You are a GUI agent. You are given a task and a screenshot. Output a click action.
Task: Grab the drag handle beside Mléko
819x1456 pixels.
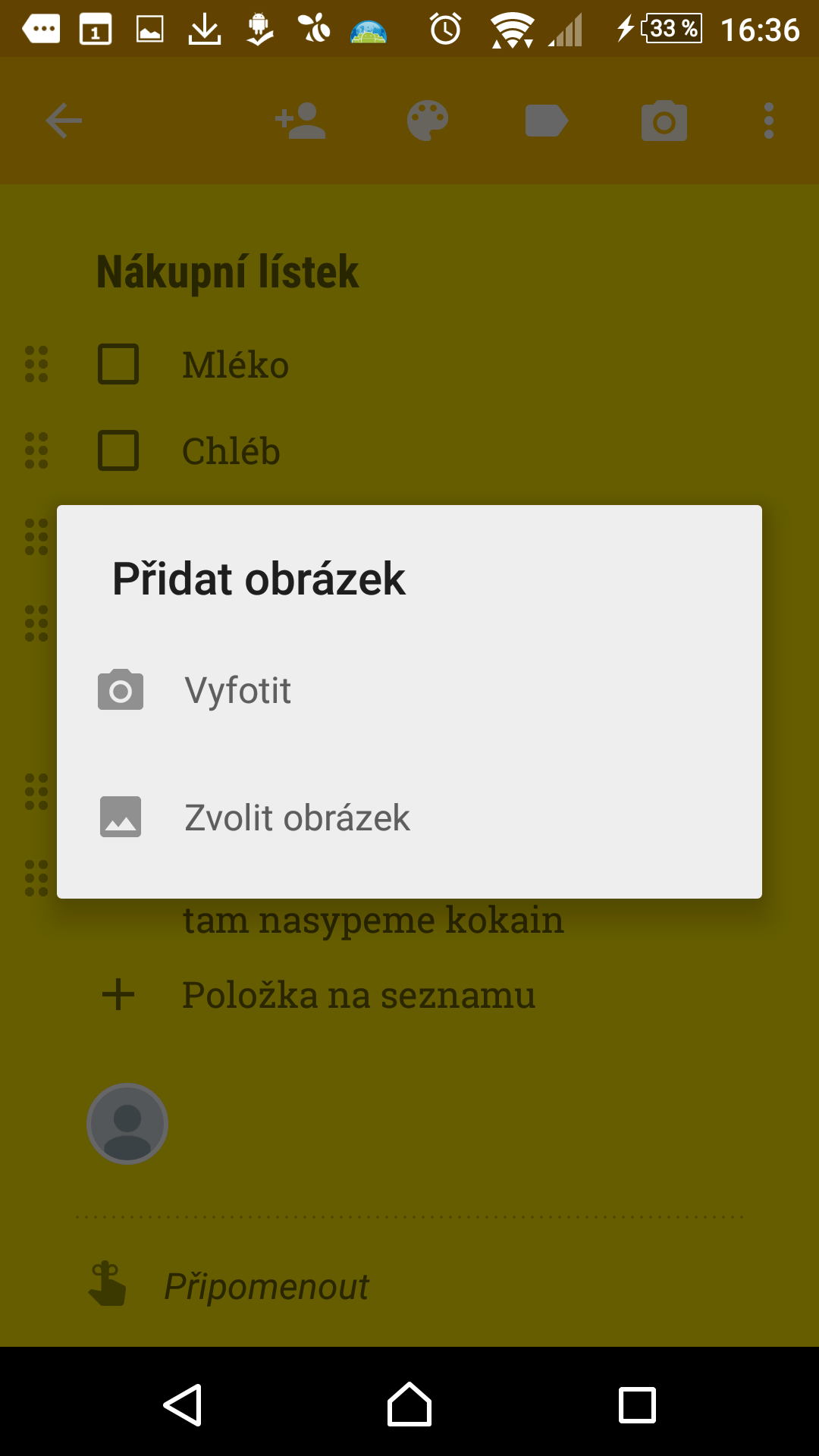(x=36, y=364)
